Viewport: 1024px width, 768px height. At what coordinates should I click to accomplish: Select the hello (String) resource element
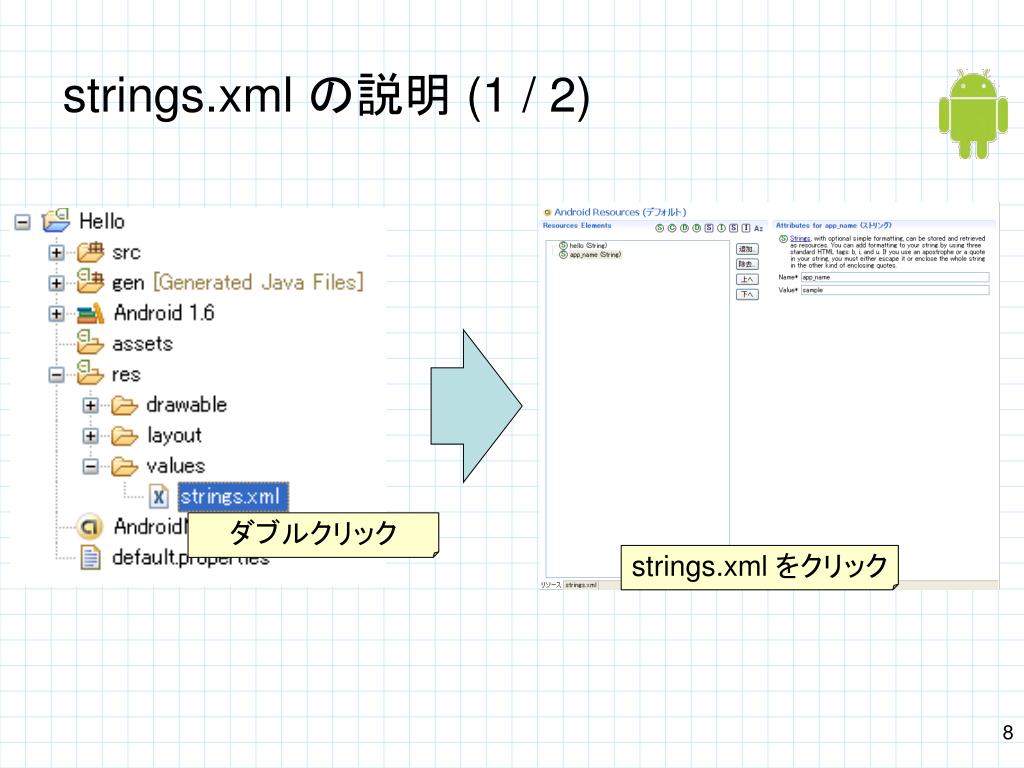[x=583, y=246]
